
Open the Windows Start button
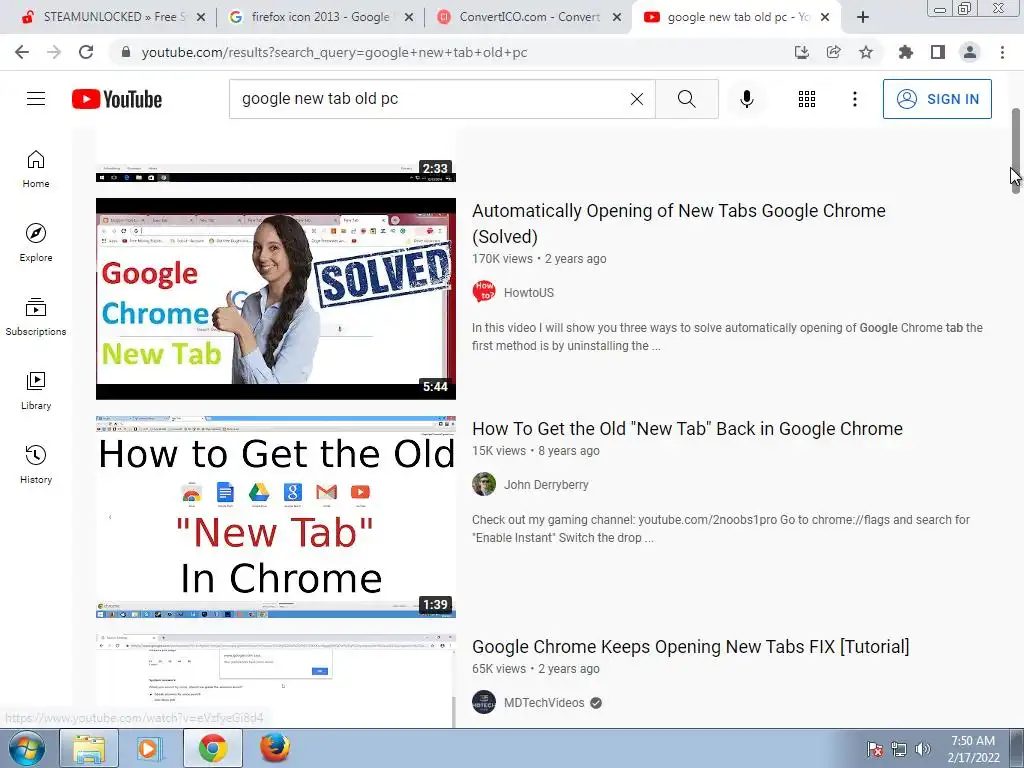pyautogui.click(x=27, y=748)
